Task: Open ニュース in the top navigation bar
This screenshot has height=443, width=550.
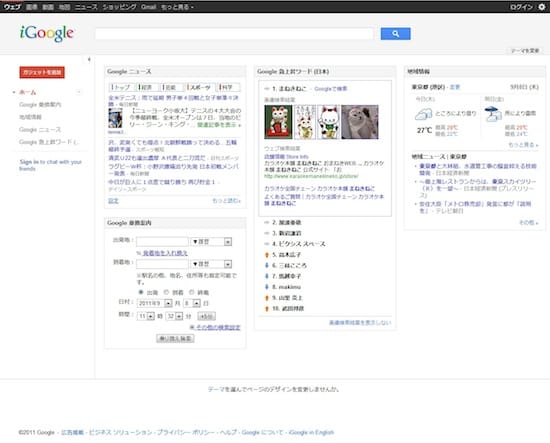Action: pos(86,7)
